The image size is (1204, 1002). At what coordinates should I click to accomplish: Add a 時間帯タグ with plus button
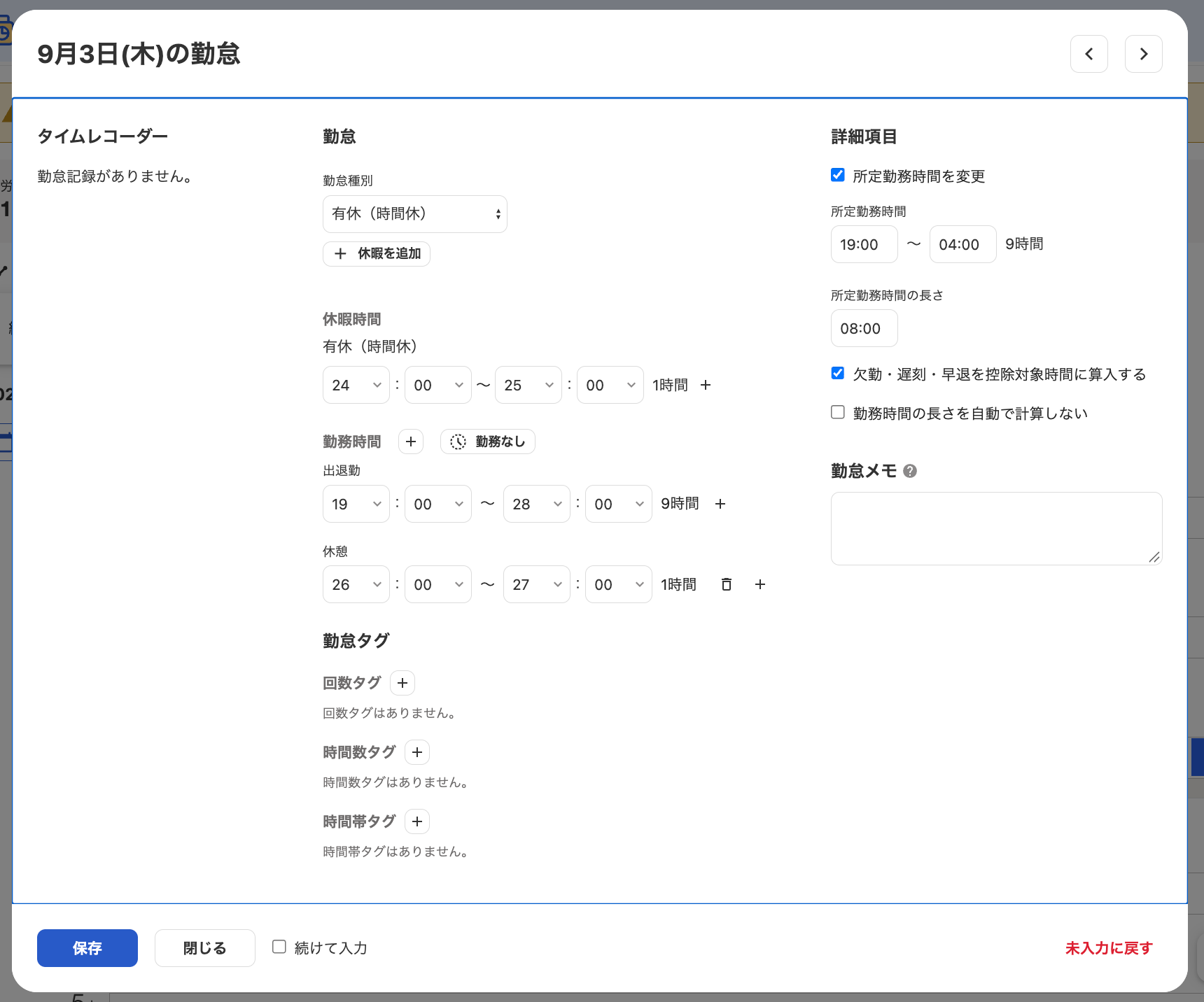coord(417,821)
